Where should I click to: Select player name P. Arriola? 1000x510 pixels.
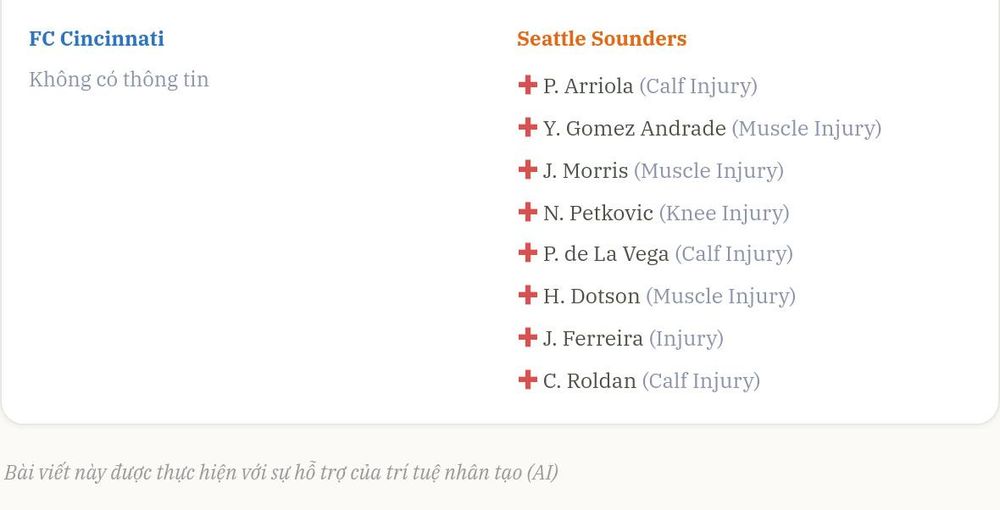click(588, 85)
